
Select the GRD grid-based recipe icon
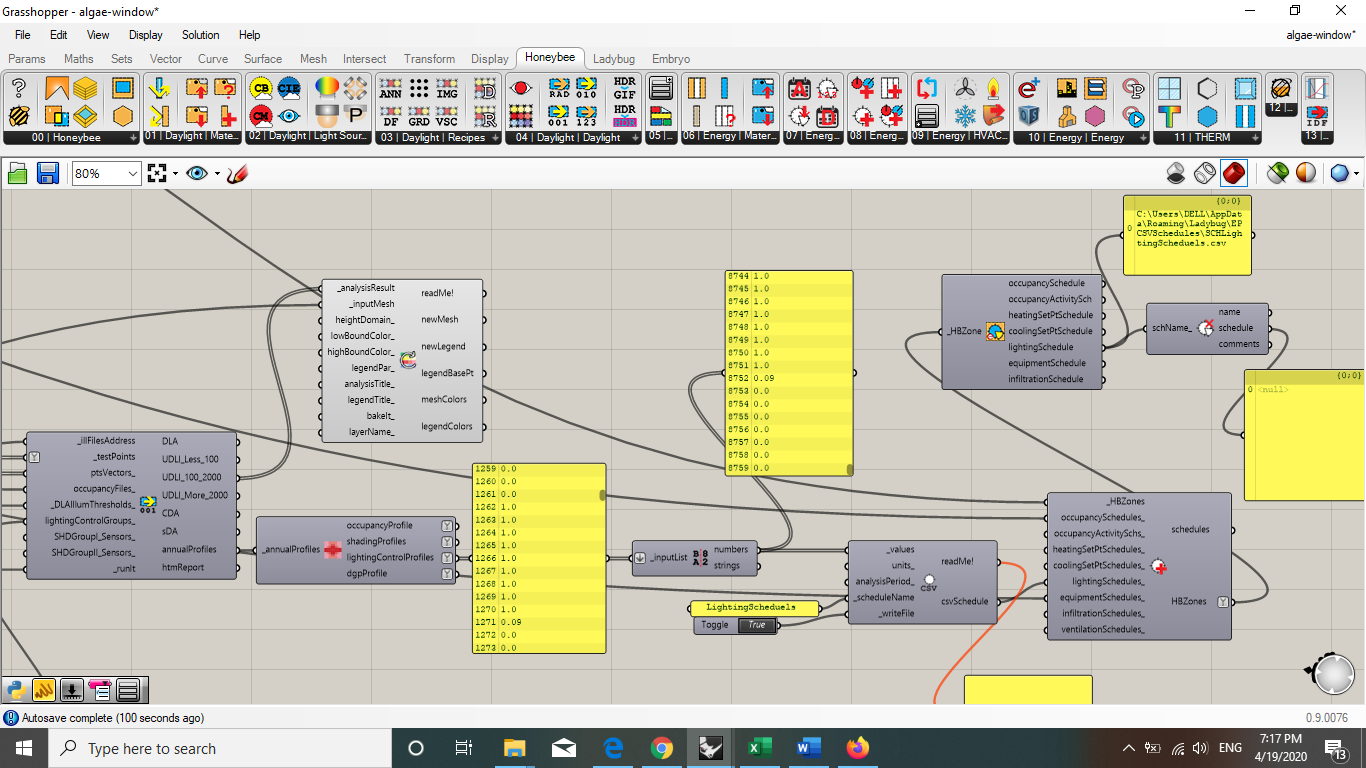[419, 115]
